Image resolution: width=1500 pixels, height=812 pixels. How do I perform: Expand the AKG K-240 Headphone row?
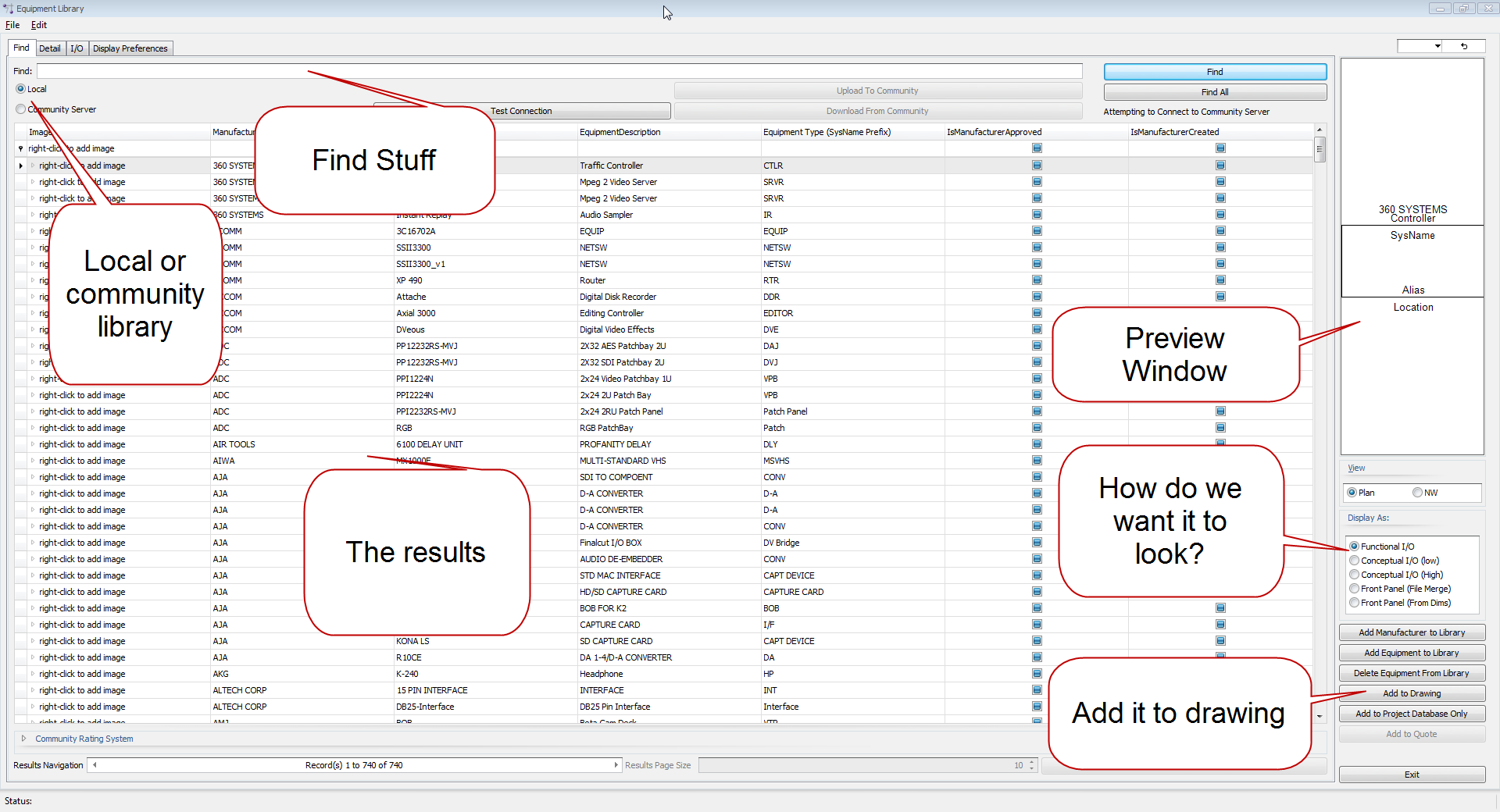click(x=33, y=674)
